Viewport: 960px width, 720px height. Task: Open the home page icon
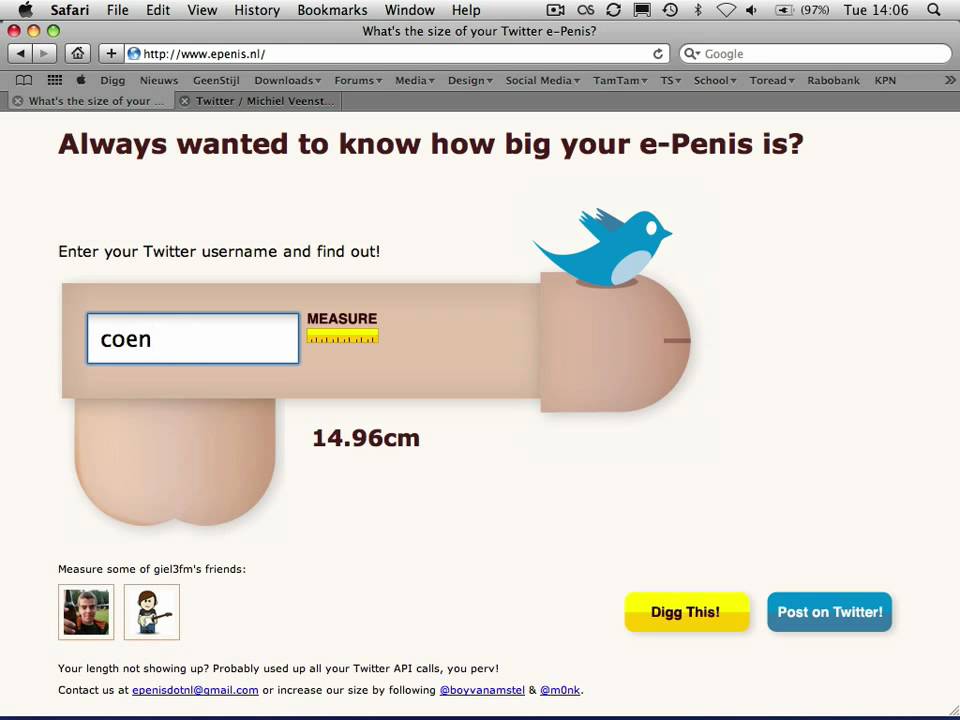77,54
